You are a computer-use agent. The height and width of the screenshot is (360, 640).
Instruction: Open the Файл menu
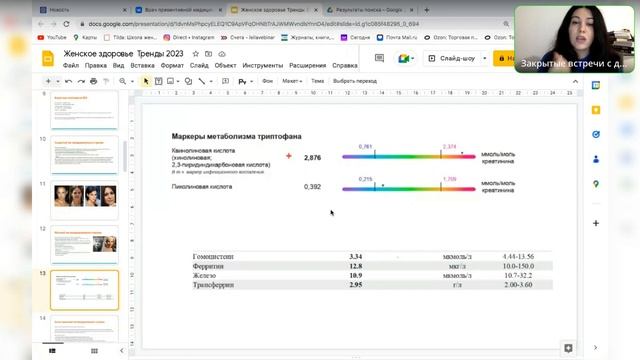tap(71, 65)
